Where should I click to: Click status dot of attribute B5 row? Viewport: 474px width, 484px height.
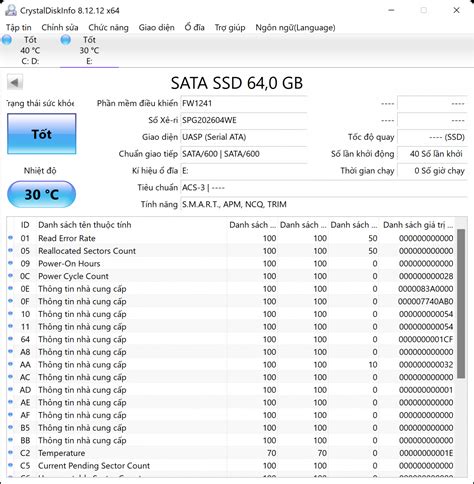click(x=11, y=427)
